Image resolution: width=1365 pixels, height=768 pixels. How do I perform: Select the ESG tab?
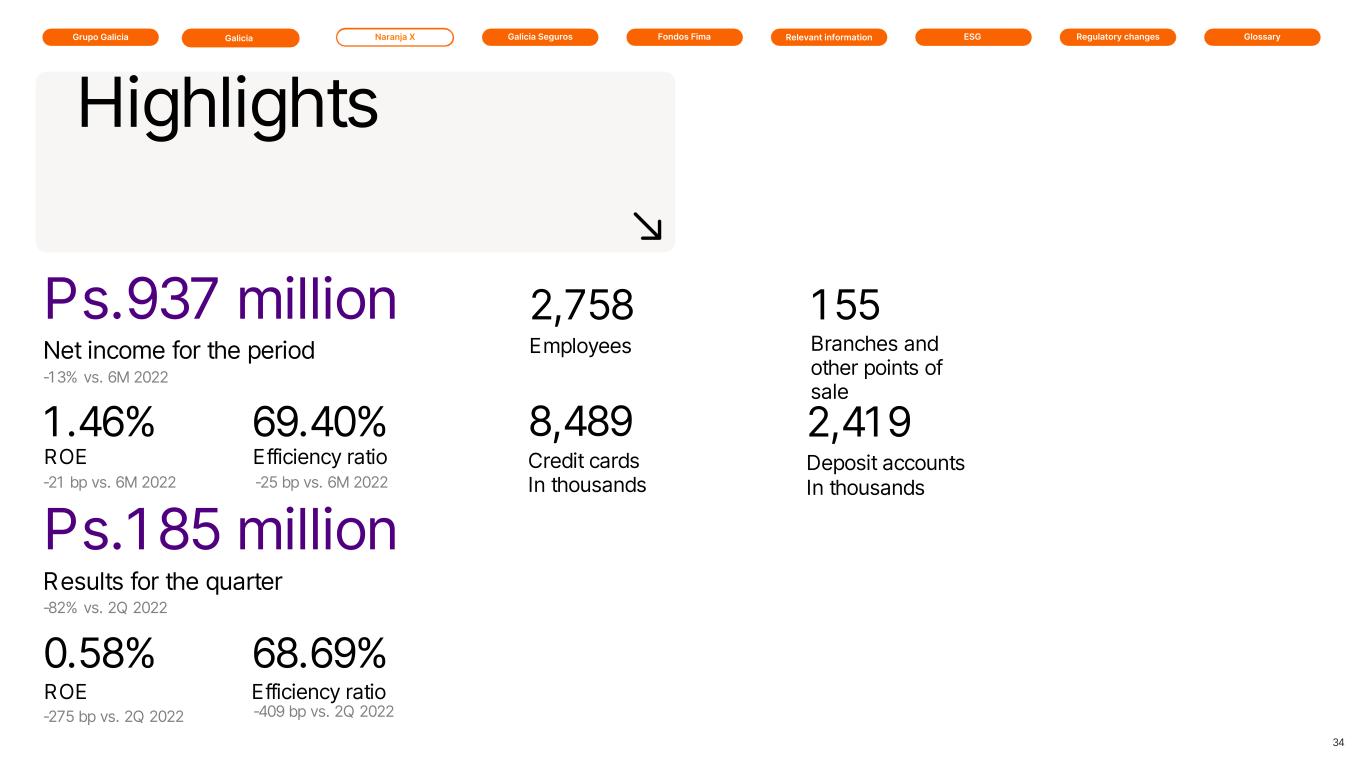(973, 37)
